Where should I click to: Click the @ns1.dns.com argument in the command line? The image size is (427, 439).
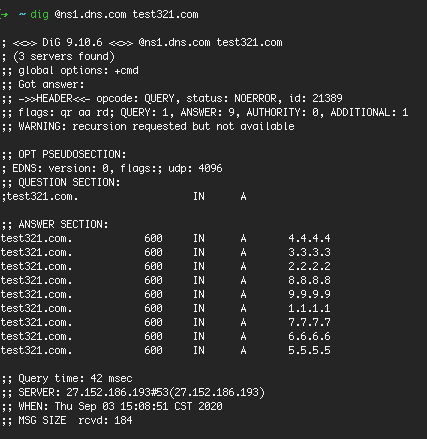pos(90,15)
